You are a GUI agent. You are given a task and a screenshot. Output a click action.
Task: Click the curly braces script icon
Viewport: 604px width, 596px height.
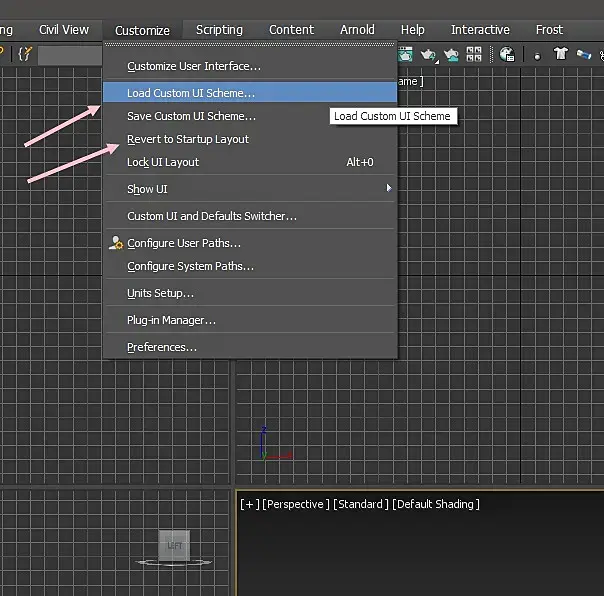pyautogui.click(x=24, y=54)
